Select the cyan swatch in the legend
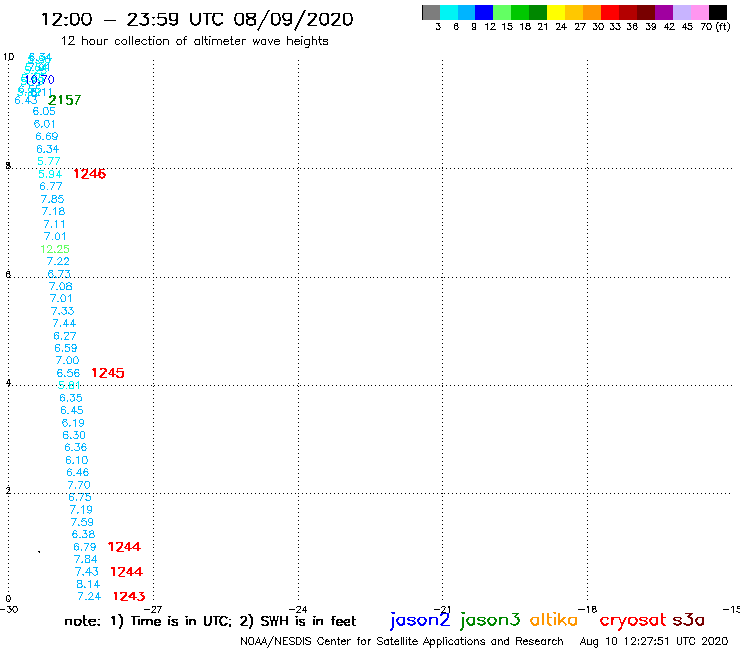The width and height of the screenshot is (740, 650). pyautogui.click(x=449, y=12)
